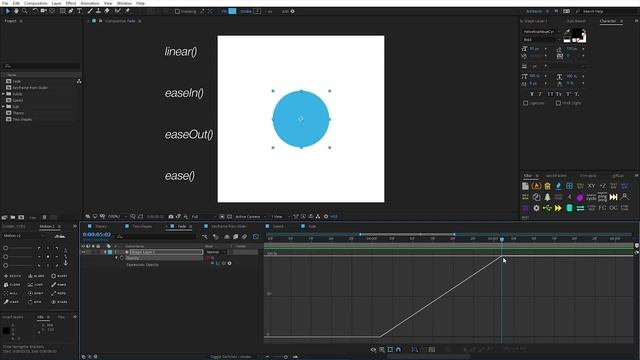Click the skip-to-end icon in KBar
This screenshot has height=360, width=640.
[613, 198]
